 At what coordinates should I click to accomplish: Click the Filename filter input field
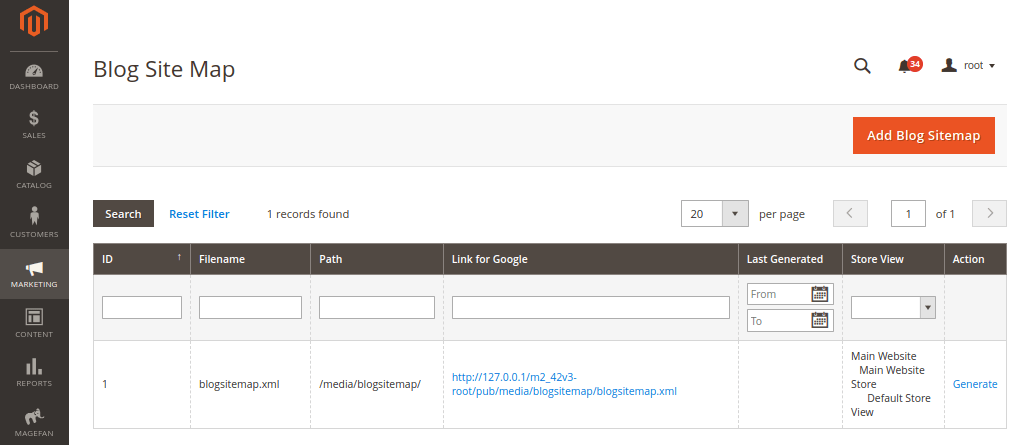[x=250, y=308]
